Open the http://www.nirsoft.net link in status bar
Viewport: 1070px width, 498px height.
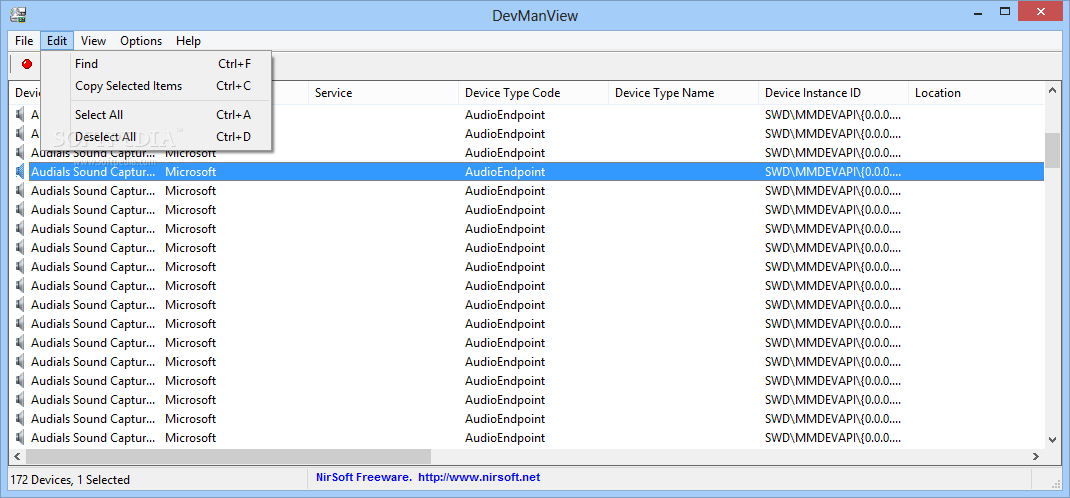(479, 478)
